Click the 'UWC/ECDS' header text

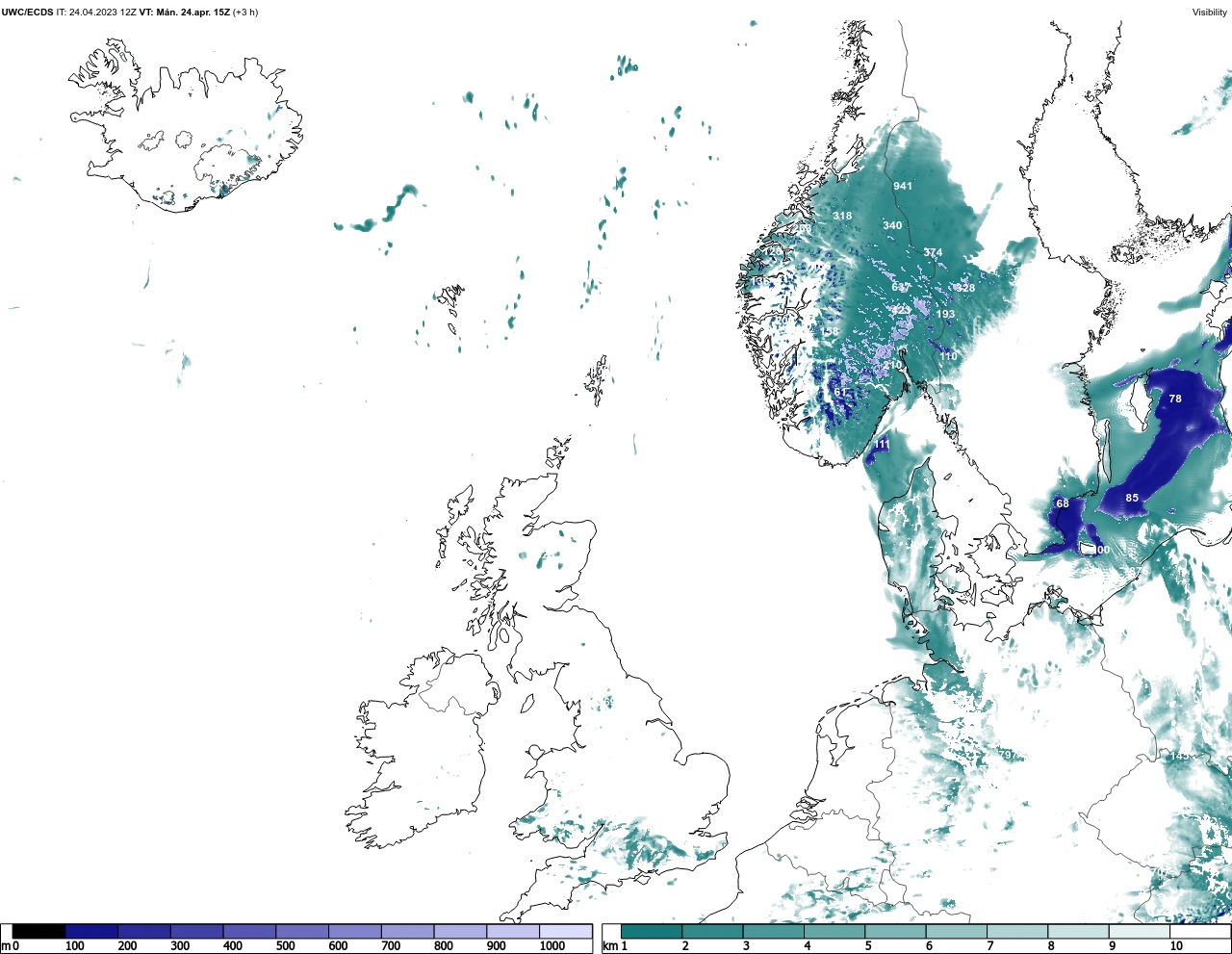(27, 13)
